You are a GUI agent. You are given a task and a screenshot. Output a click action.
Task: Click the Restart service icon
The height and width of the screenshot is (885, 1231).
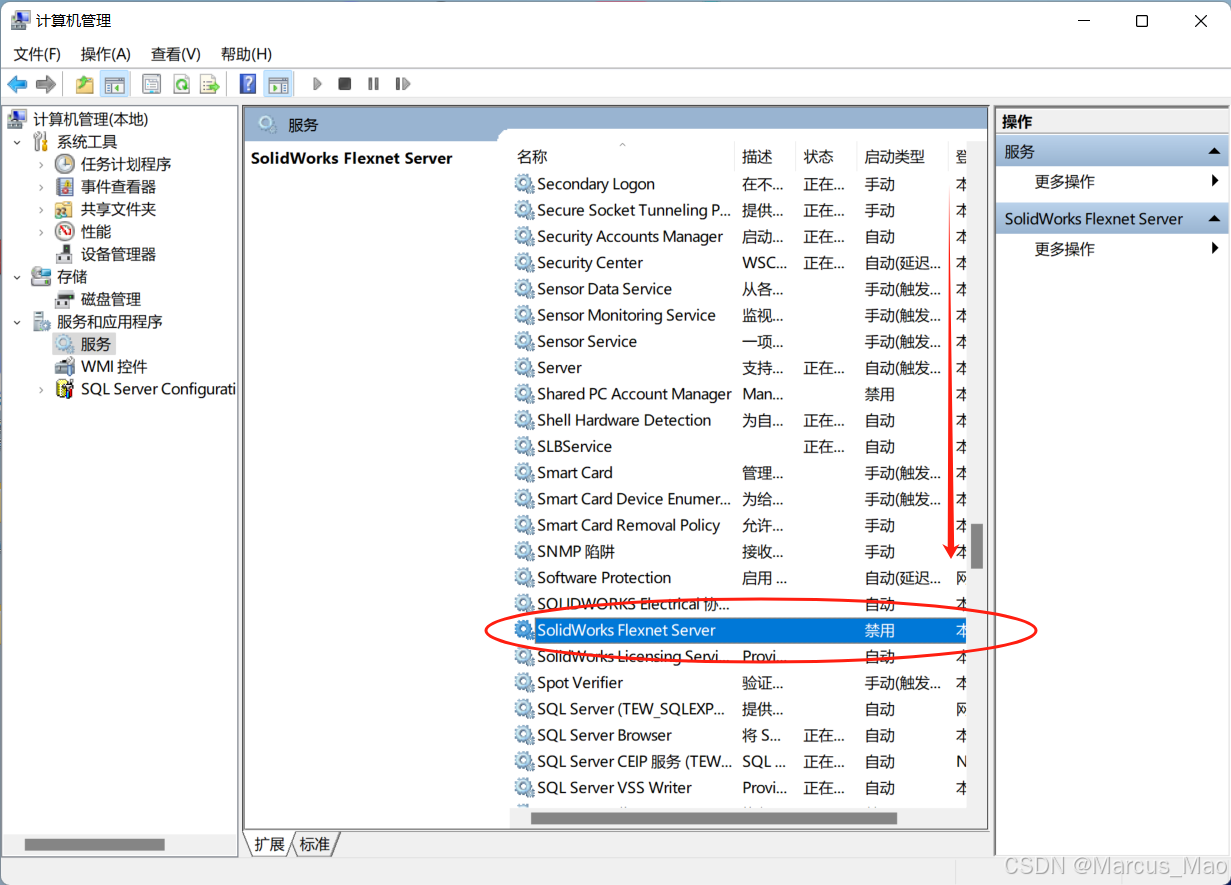click(x=402, y=84)
